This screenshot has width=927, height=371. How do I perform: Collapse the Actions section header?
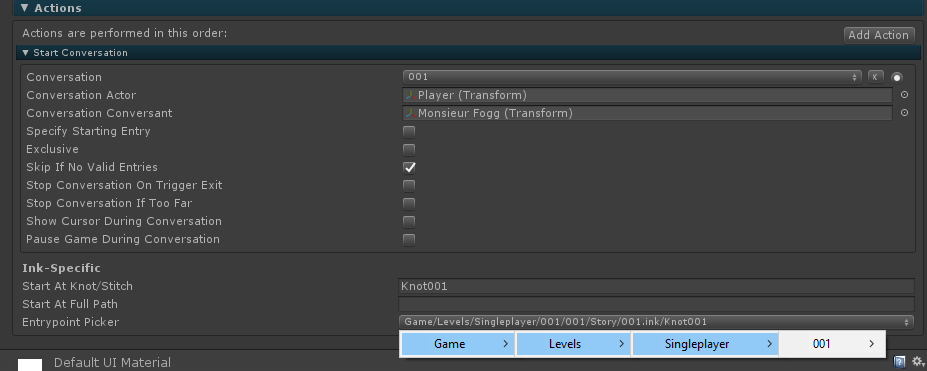point(25,8)
